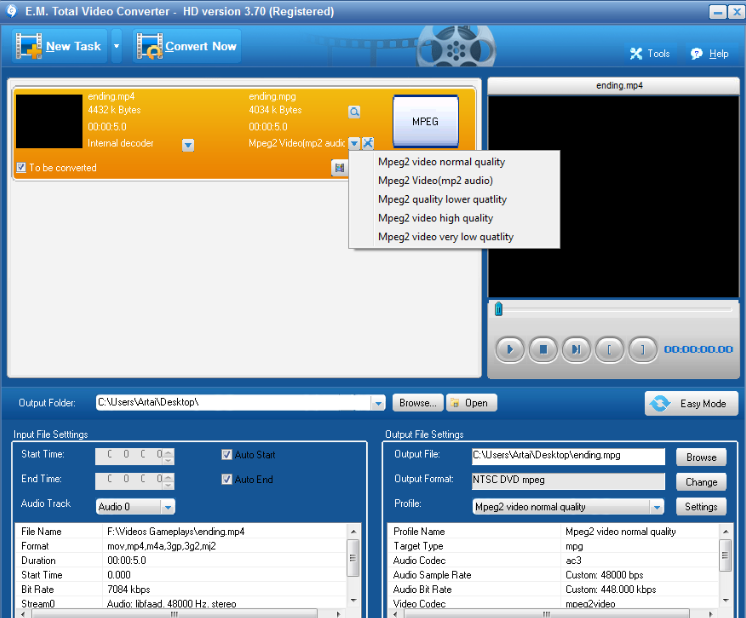
Task: Select Mpeg2 video normal quality
Action: (441, 162)
